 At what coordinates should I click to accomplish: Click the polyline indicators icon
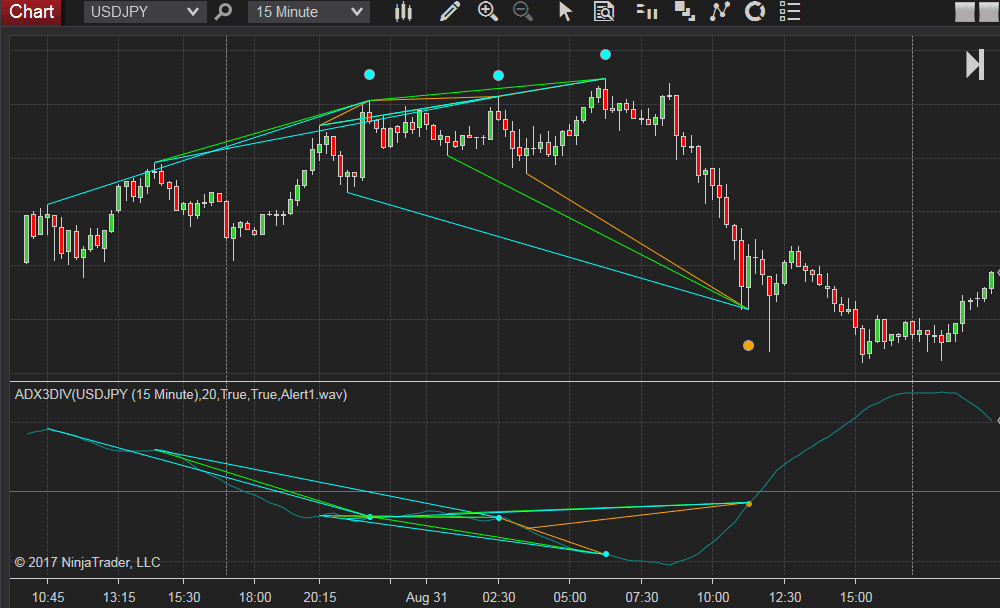tap(718, 12)
